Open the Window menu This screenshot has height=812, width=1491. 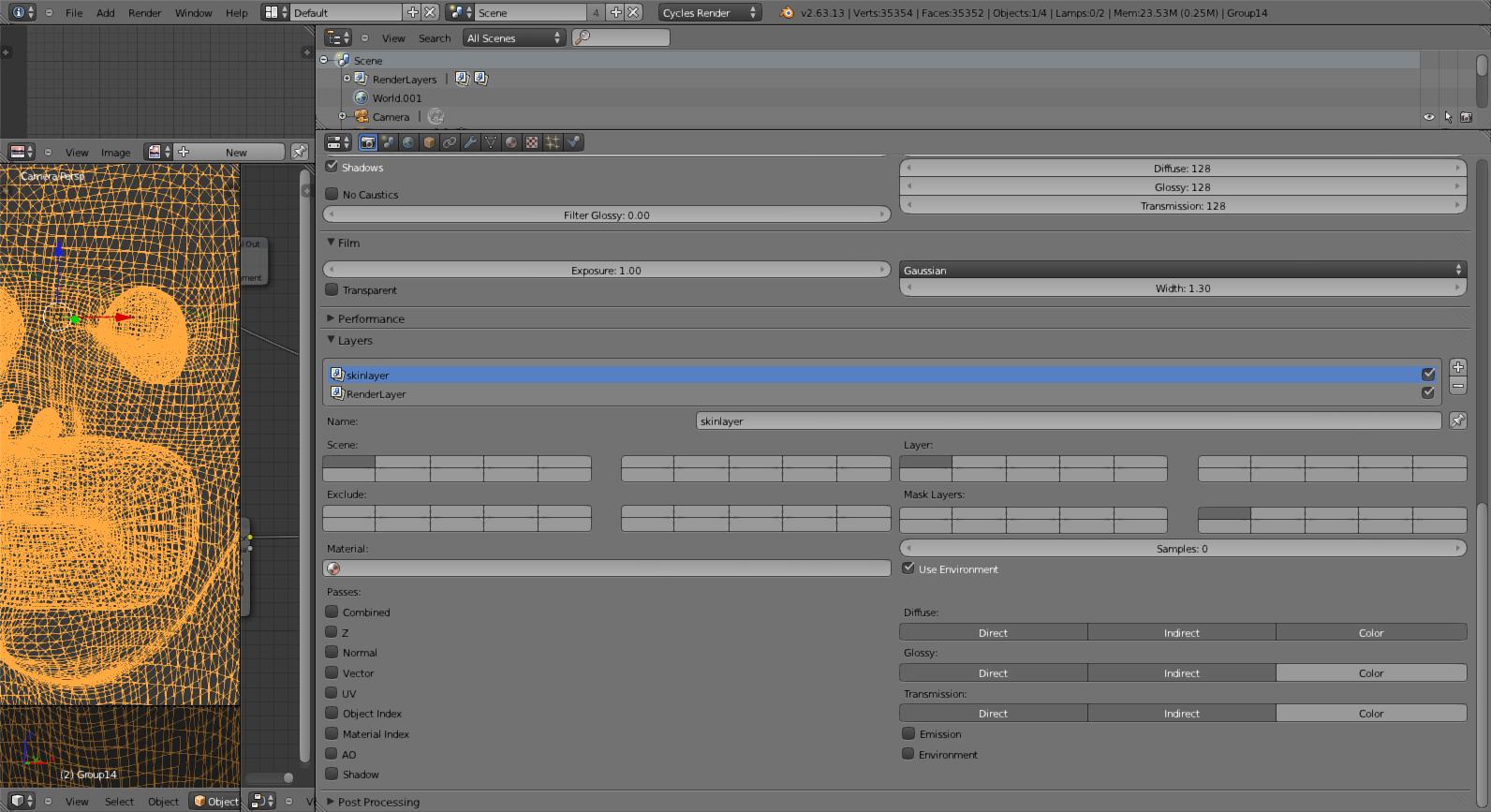pyautogui.click(x=194, y=13)
